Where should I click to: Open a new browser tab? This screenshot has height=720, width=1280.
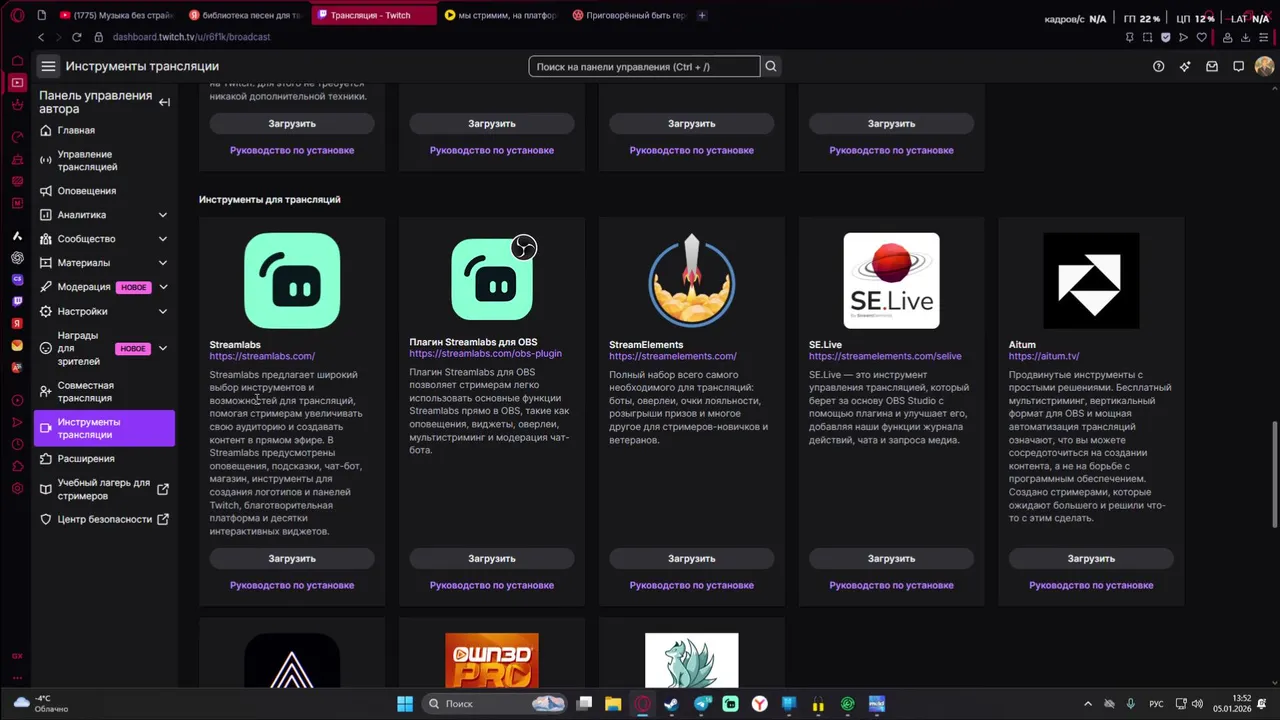702,15
